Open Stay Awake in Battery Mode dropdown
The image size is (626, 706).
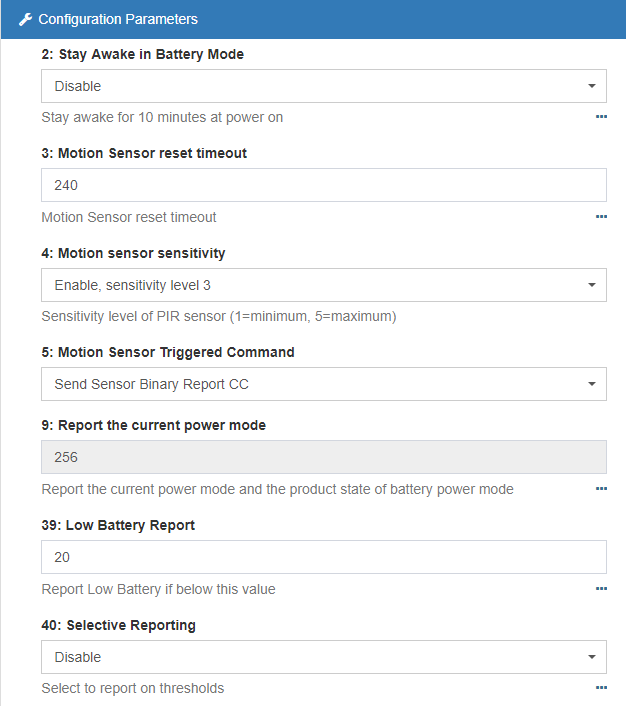pyautogui.click(x=323, y=86)
